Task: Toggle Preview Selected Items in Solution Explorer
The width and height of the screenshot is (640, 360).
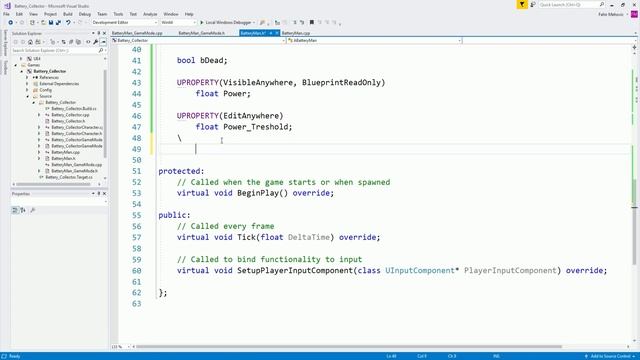Action: pos(103,42)
